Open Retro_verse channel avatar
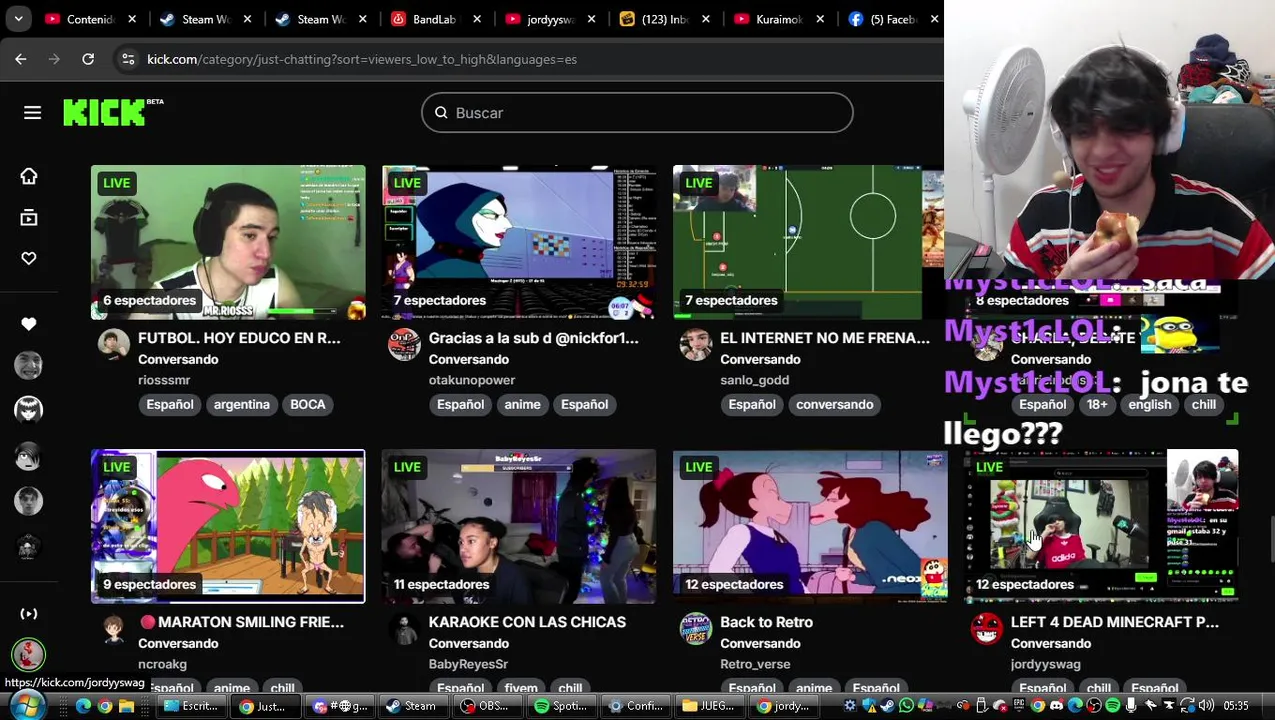 pyautogui.click(x=695, y=629)
